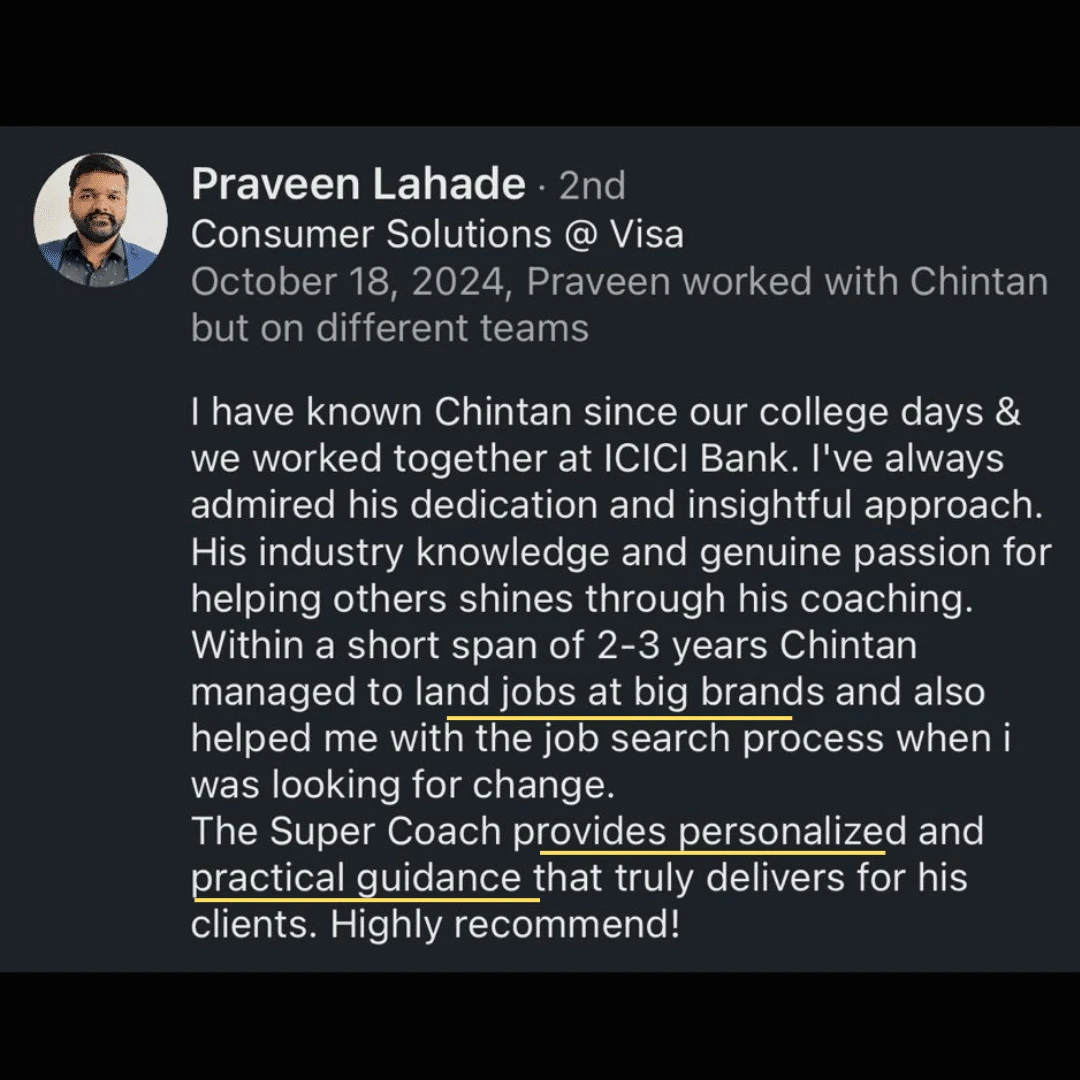This screenshot has height=1080, width=1080.
Task: Click the October 18, 2024 date
Action: (x=351, y=282)
